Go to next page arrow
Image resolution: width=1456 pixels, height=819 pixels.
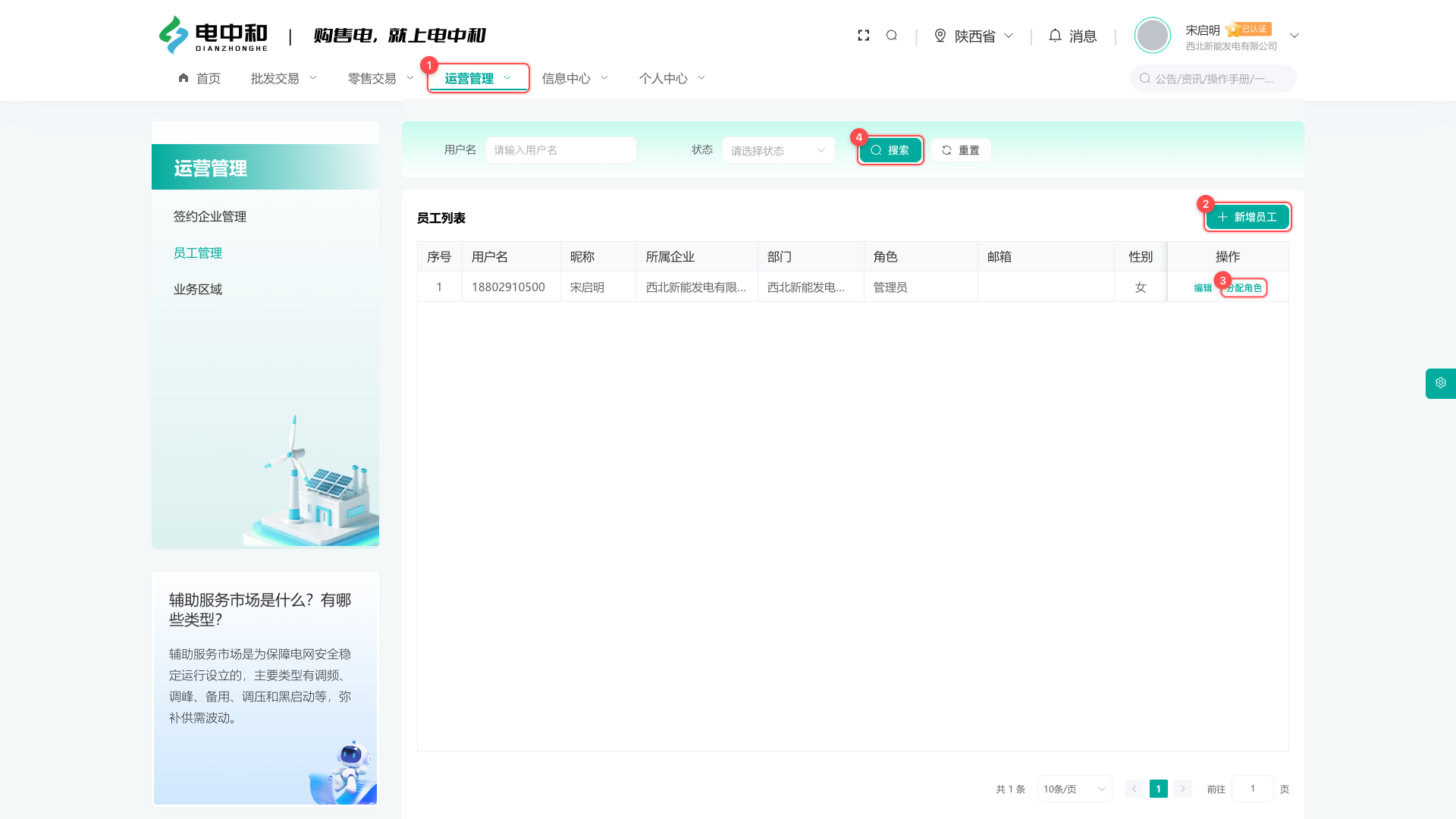1183,789
